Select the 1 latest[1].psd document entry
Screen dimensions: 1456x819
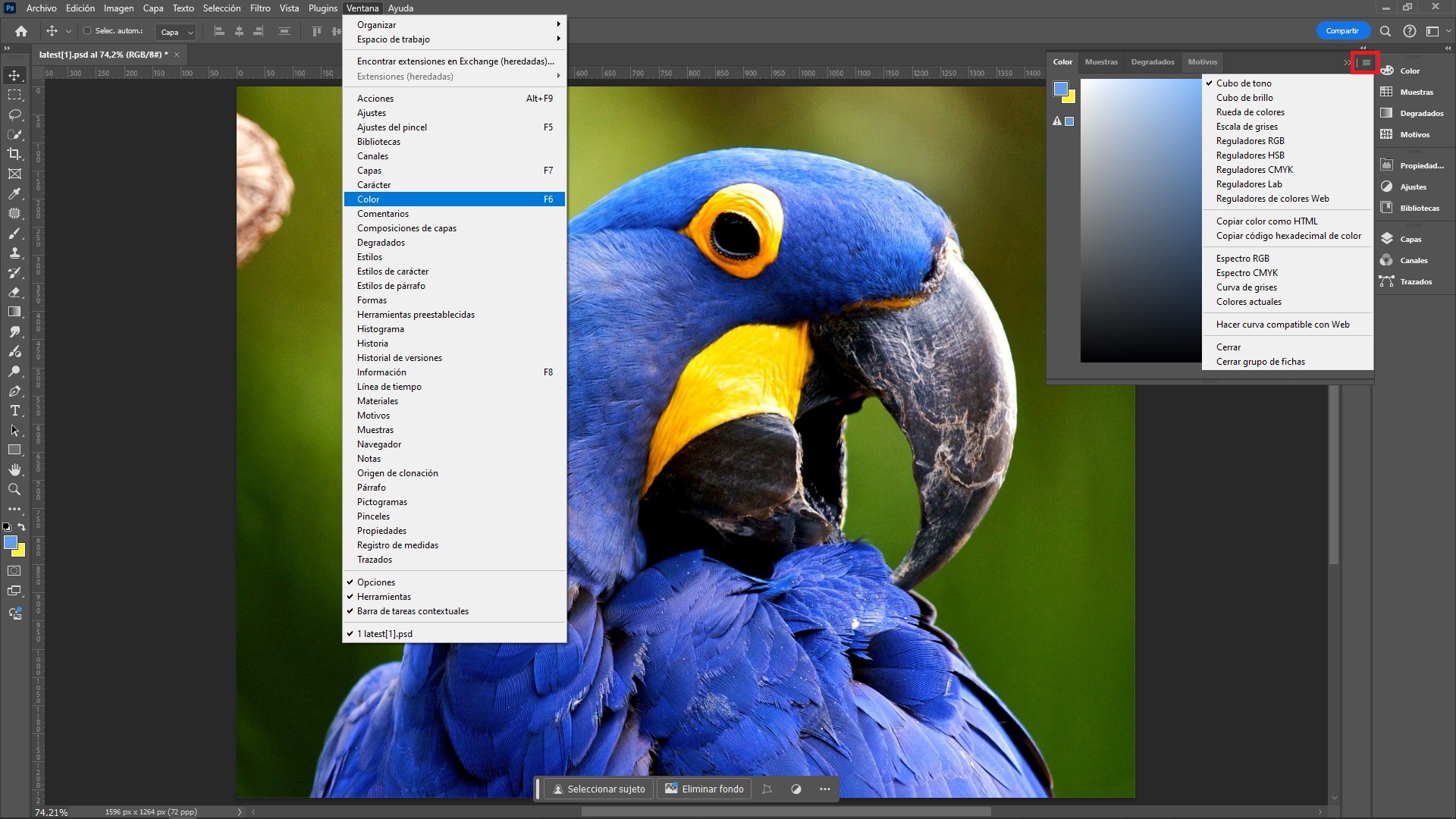[454, 634]
